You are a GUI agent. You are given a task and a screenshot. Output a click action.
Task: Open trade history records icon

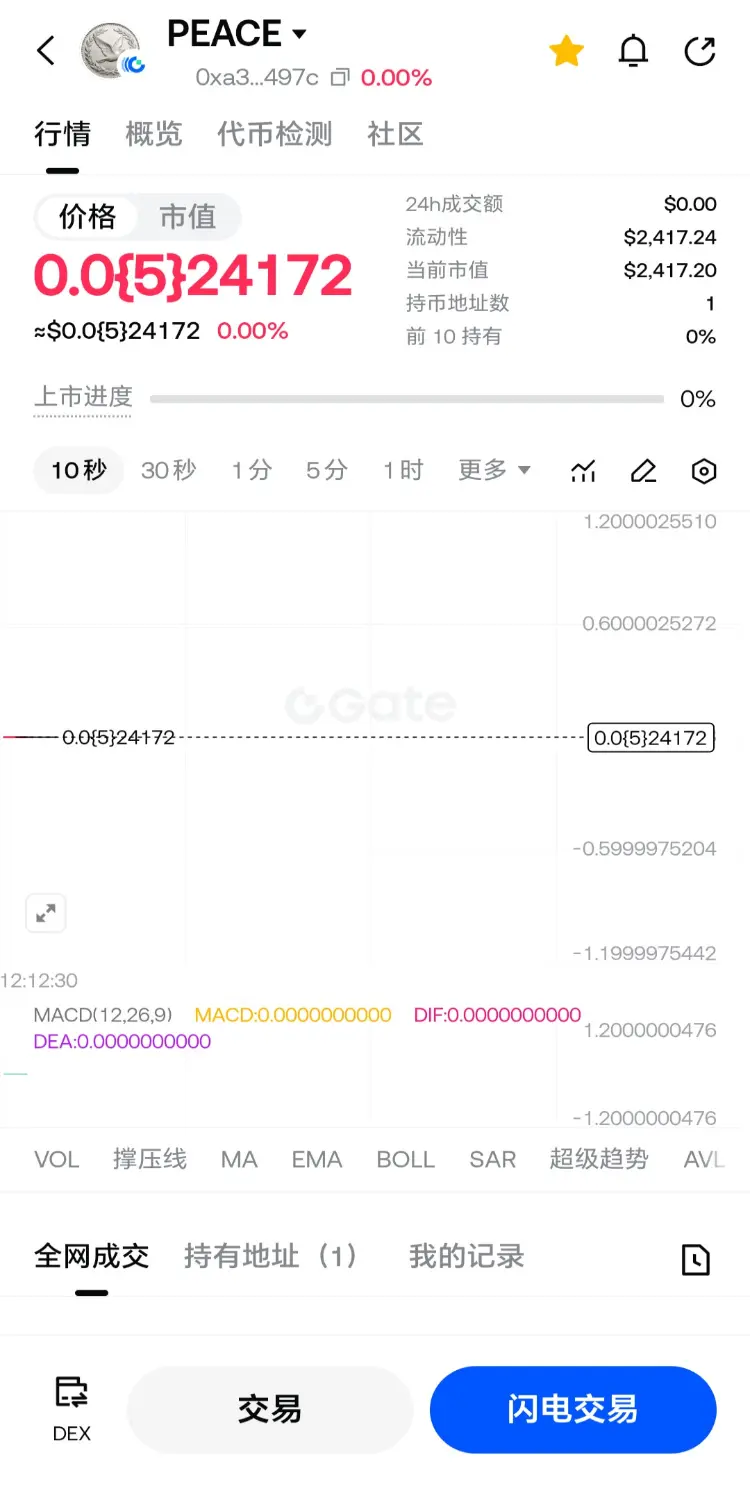pos(696,1260)
